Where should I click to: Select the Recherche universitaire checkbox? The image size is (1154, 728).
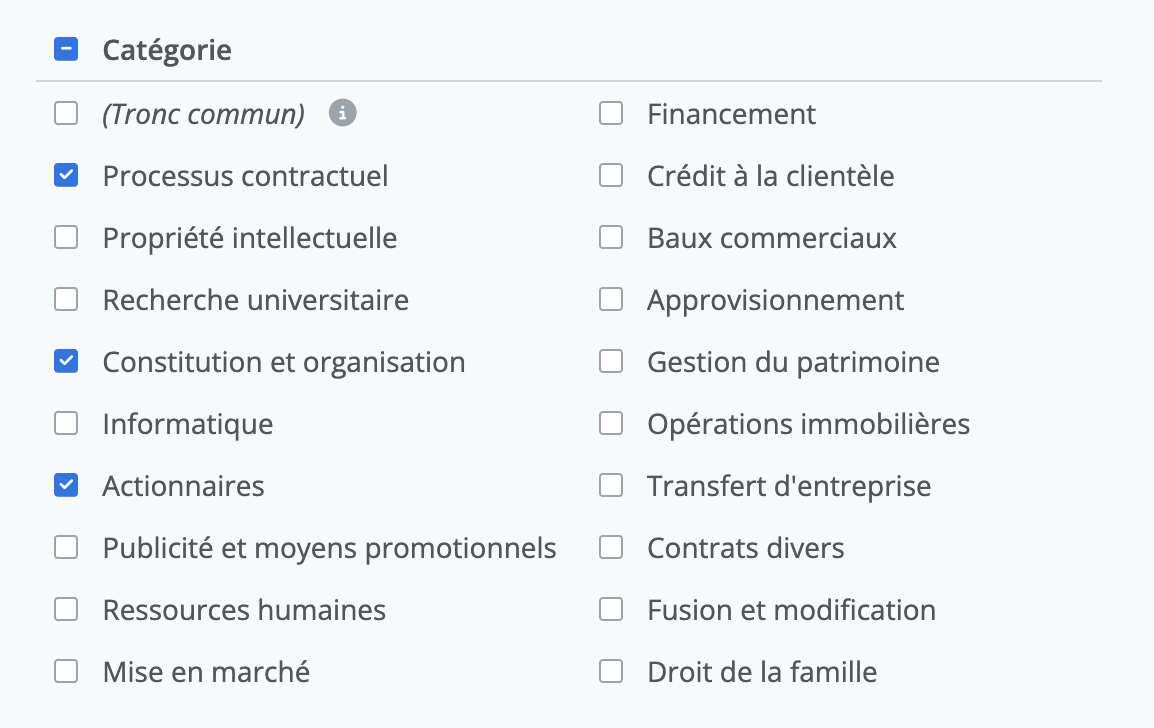(66, 300)
